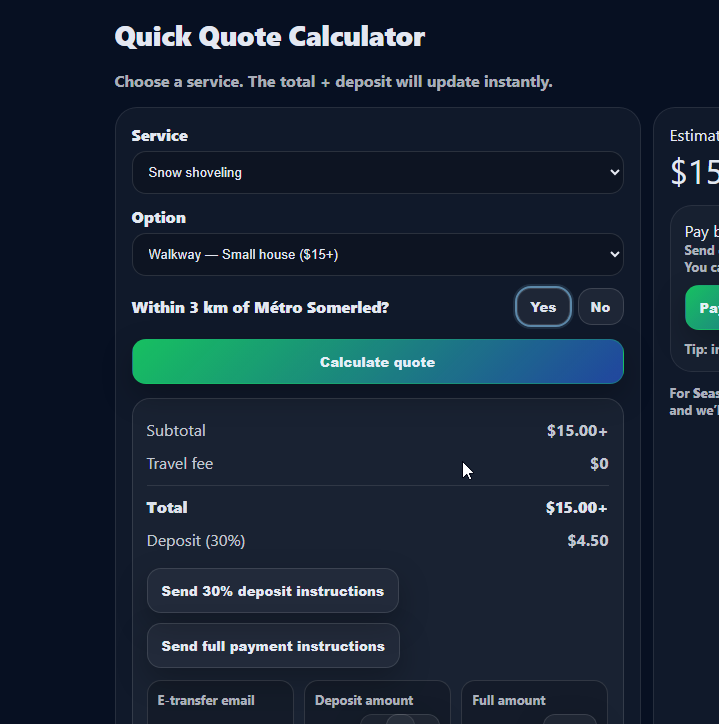
Task: Click the large estimate price in right panel
Action: tap(696, 172)
